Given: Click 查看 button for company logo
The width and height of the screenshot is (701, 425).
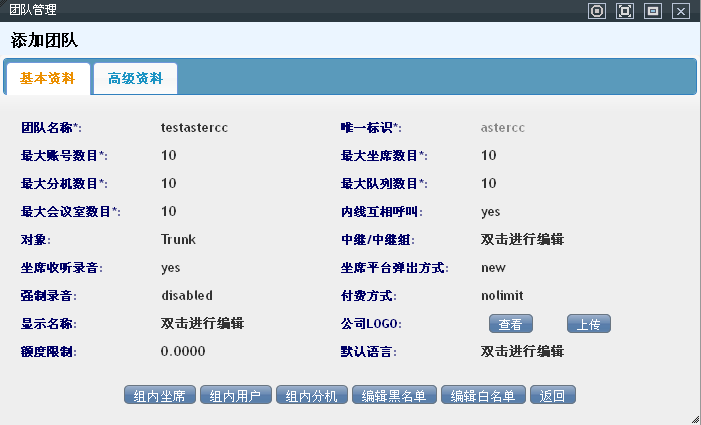Looking at the screenshot, I should 511,324.
